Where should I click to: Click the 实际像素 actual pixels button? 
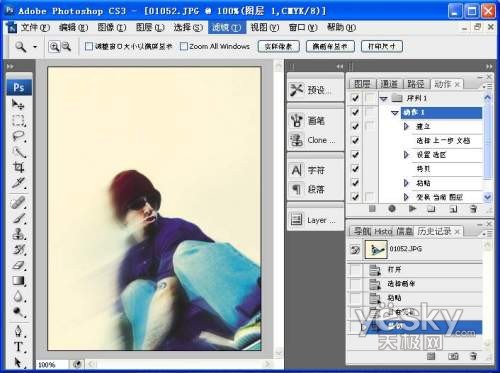coord(279,46)
